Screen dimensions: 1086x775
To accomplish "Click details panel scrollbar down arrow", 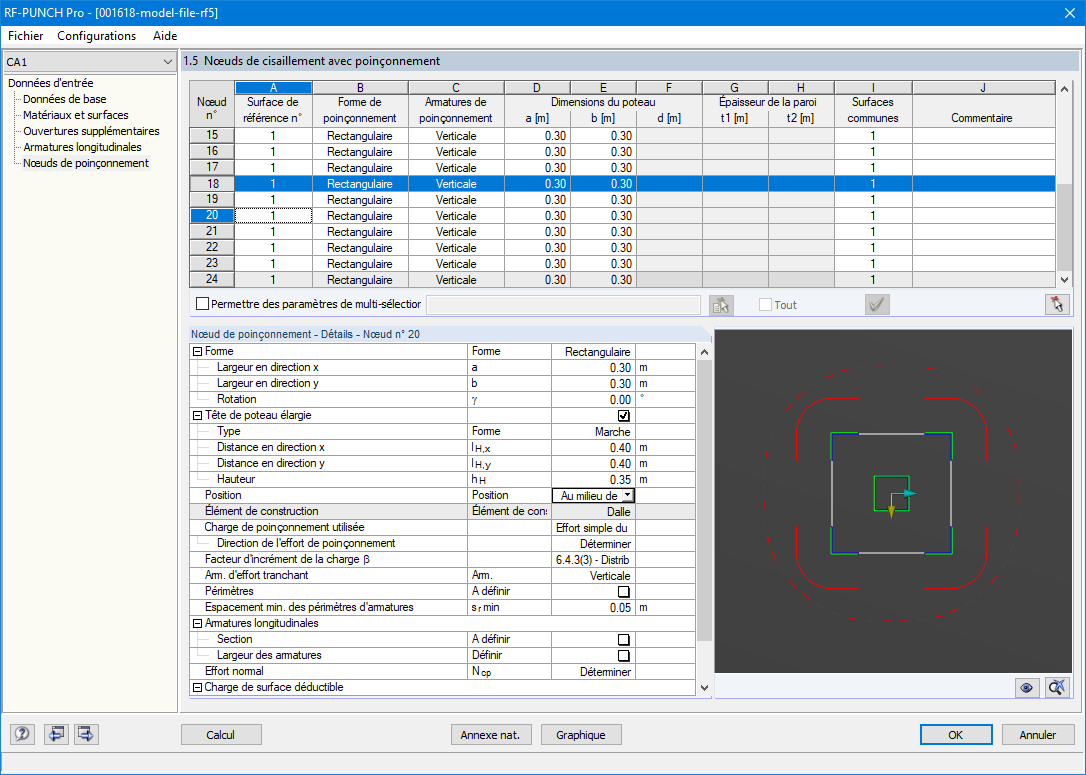I will 704,688.
